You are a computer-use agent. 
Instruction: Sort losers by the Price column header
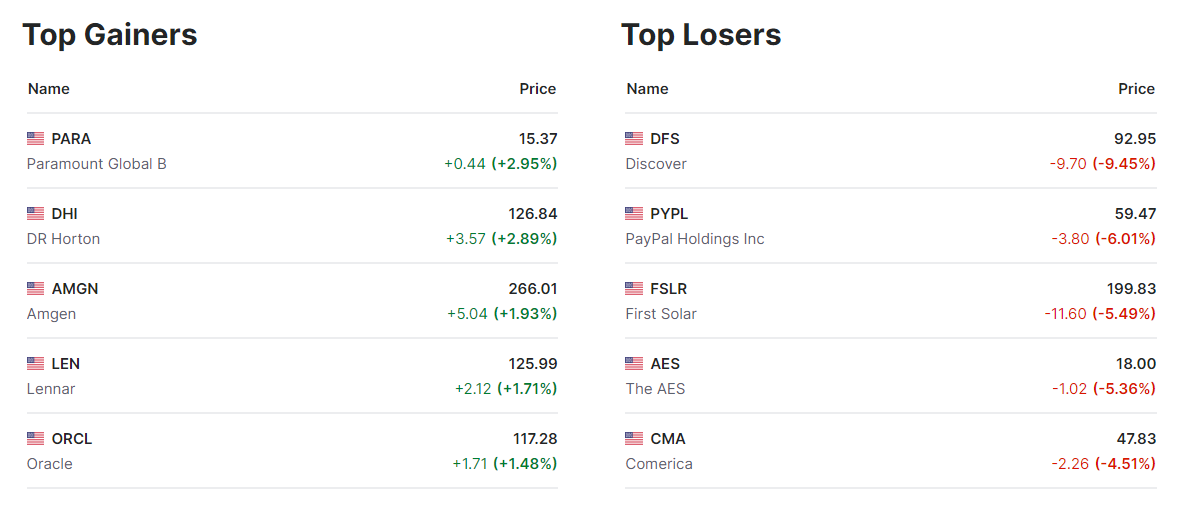click(1136, 89)
